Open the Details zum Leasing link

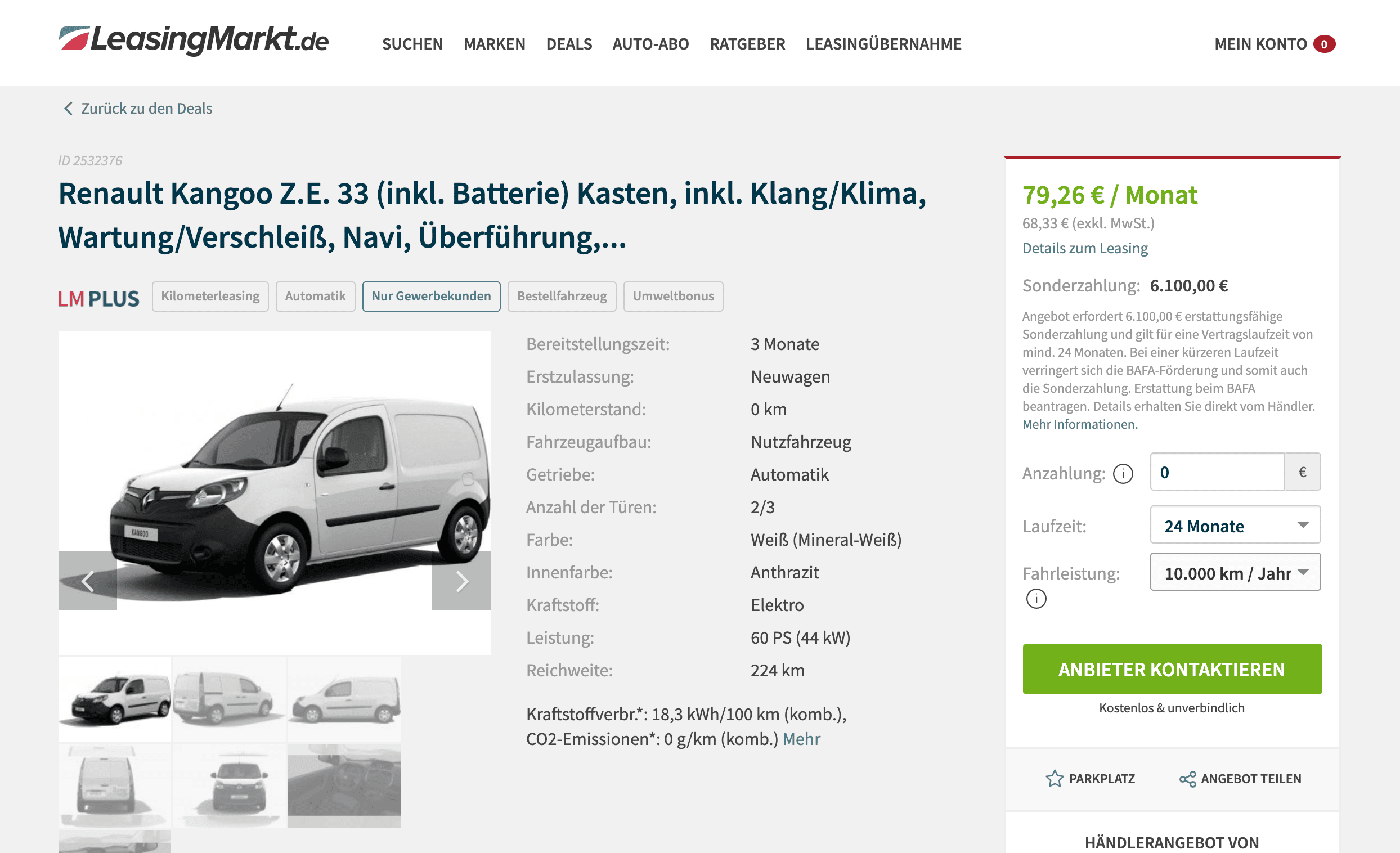point(1085,248)
